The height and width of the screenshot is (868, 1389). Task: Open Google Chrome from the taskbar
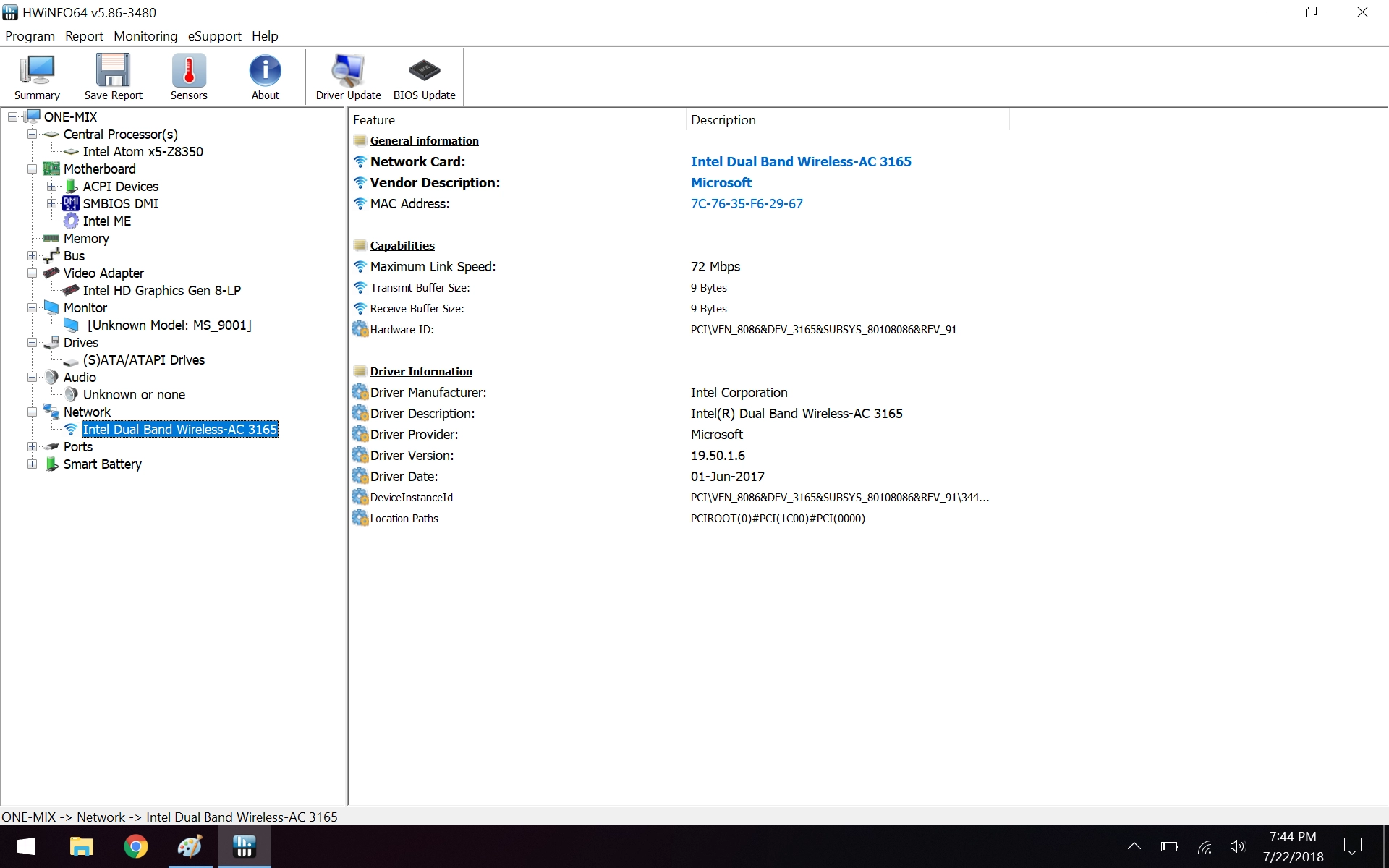tap(135, 846)
